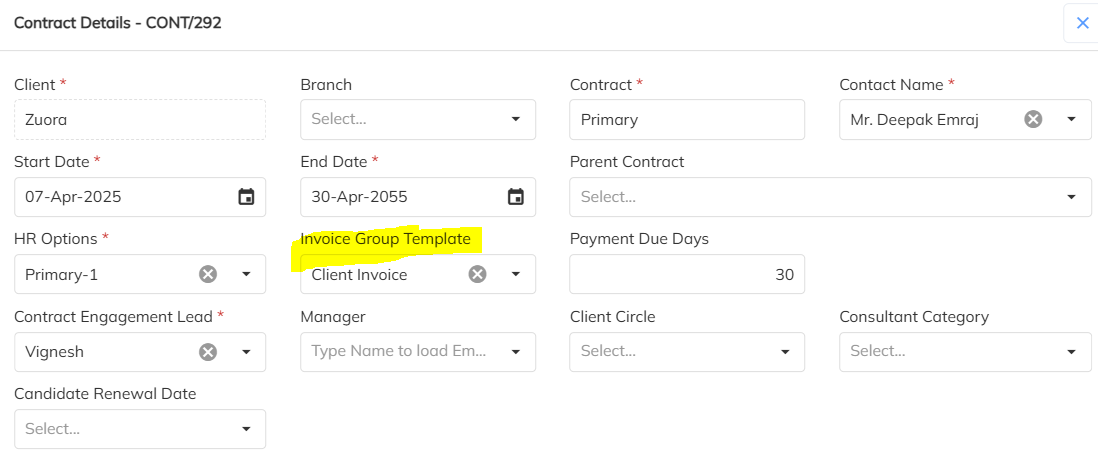Open the Invoice Group Template dropdown arrow

point(516,274)
